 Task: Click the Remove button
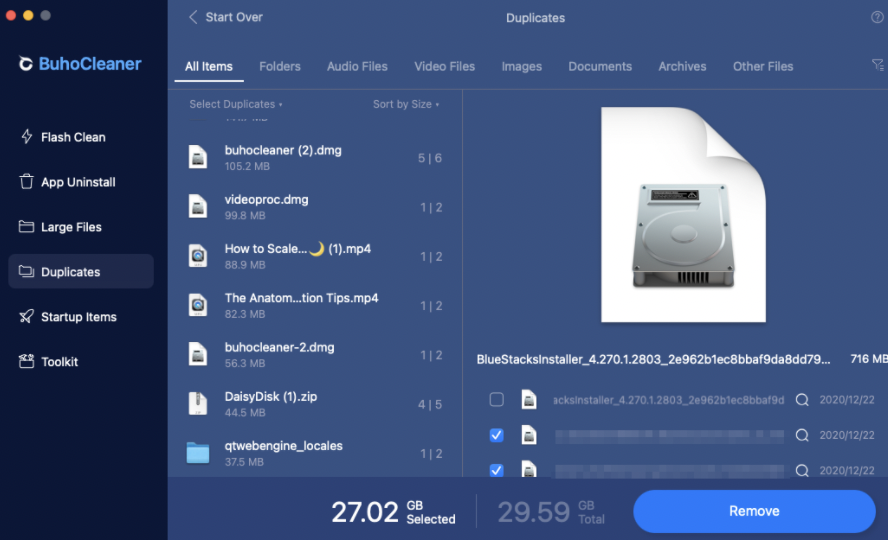754,511
